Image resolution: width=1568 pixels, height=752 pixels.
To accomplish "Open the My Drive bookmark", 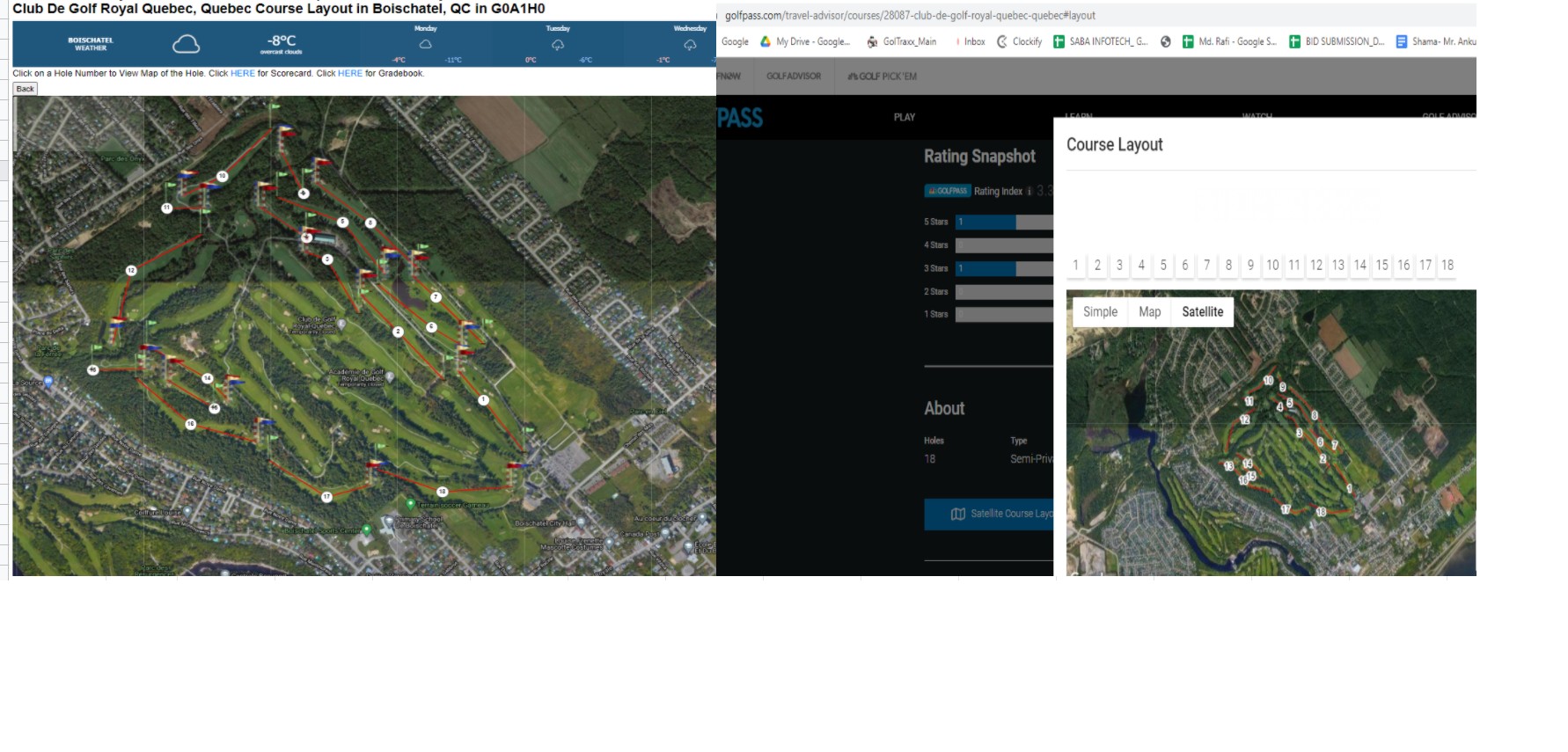I will 805,41.
